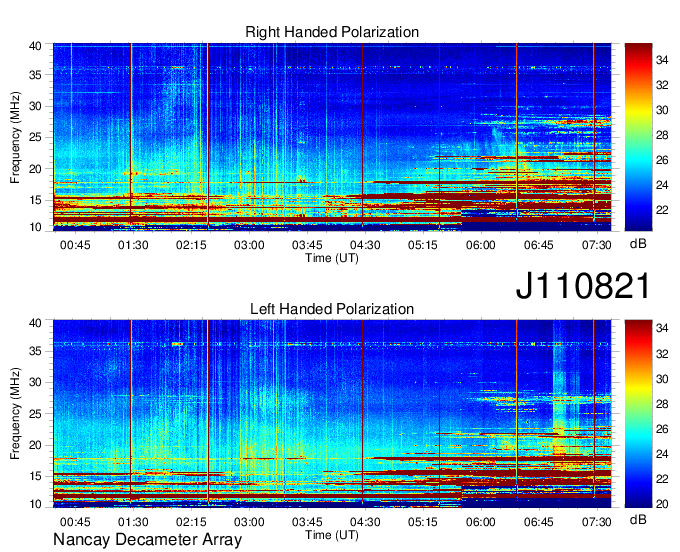The width and height of the screenshot is (680, 552).
Task: Click the 10 MHz tick on Right Handed plot
Action: tap(35, 227)
